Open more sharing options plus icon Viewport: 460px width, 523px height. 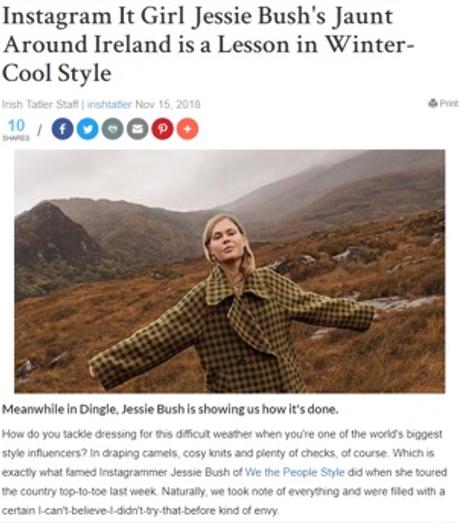click(187, 129)
